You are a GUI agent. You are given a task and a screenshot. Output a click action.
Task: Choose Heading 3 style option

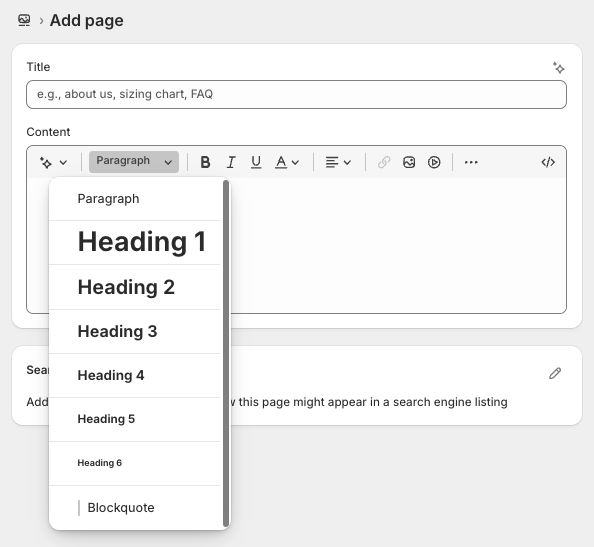tap(135, 331)
